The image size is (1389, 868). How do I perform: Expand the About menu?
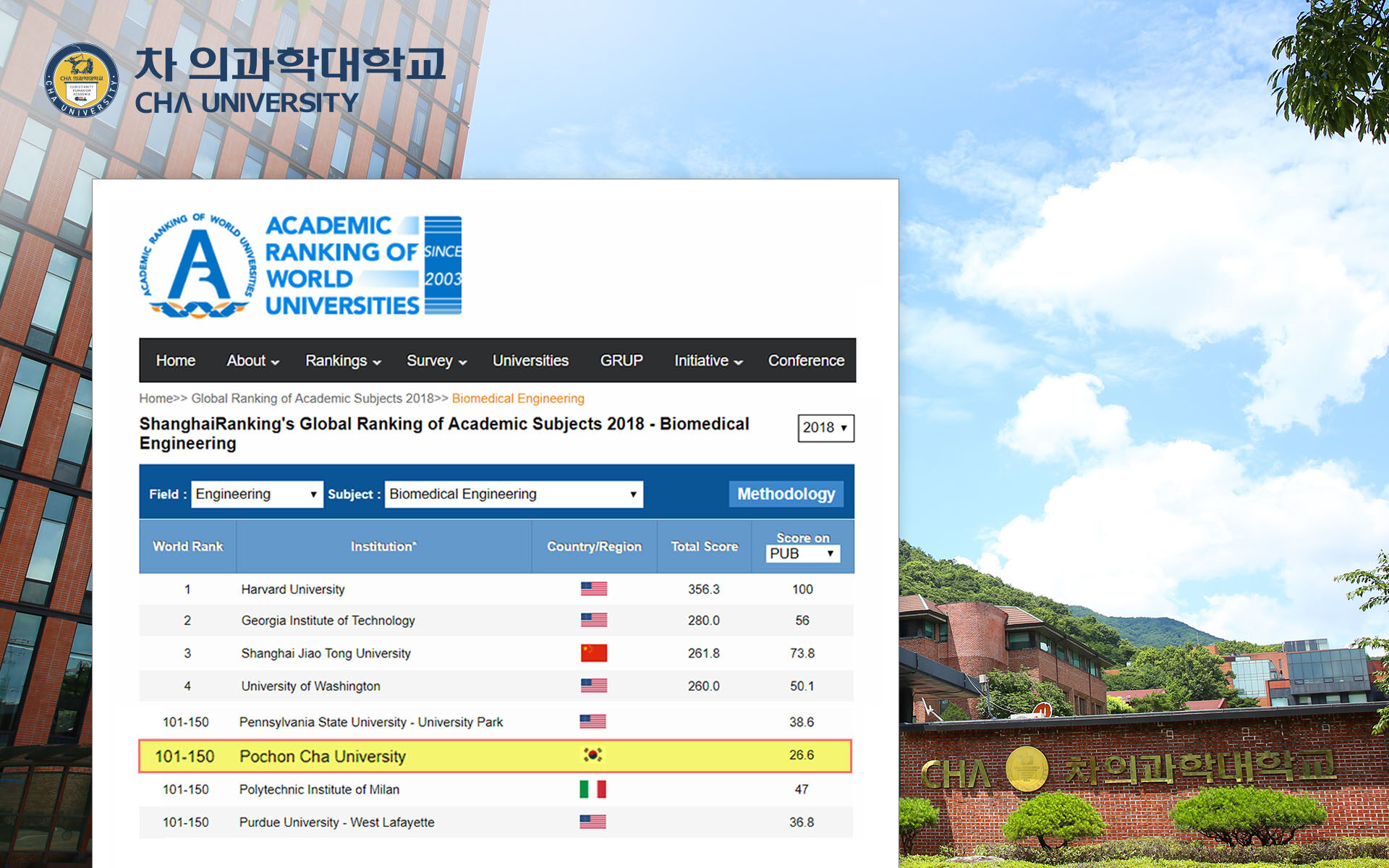[x=252, y=360]
